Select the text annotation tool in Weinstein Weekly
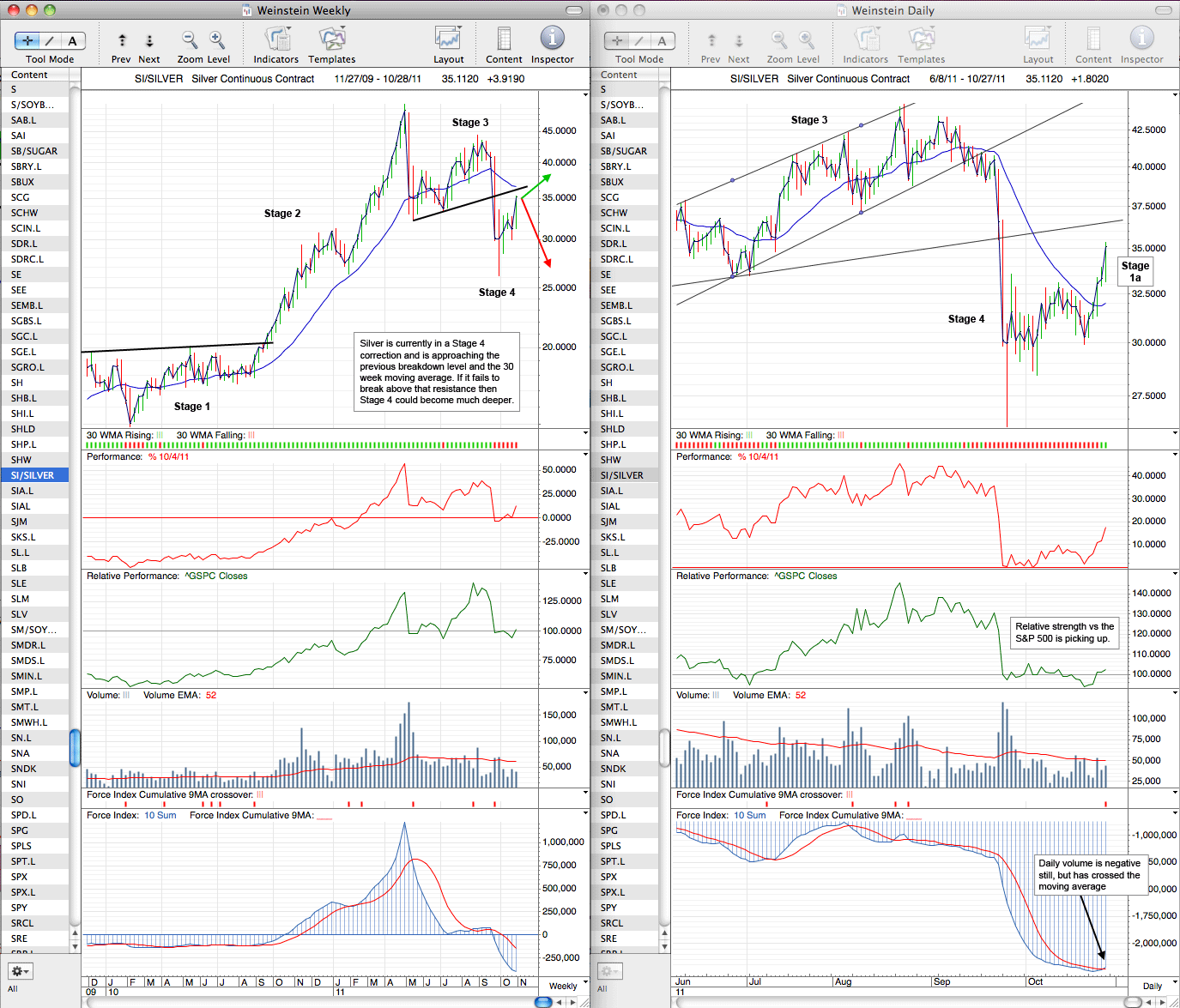 coord(73,40)
